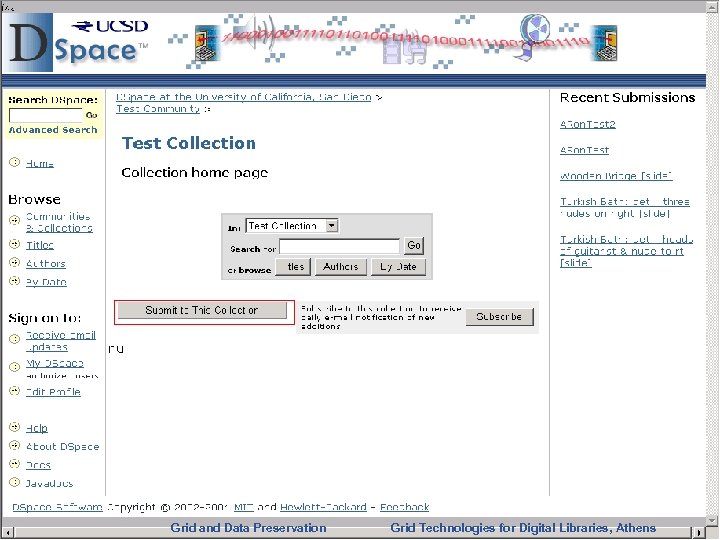
Task: Open ASonTest recent submission
Action: coord(584,150)
